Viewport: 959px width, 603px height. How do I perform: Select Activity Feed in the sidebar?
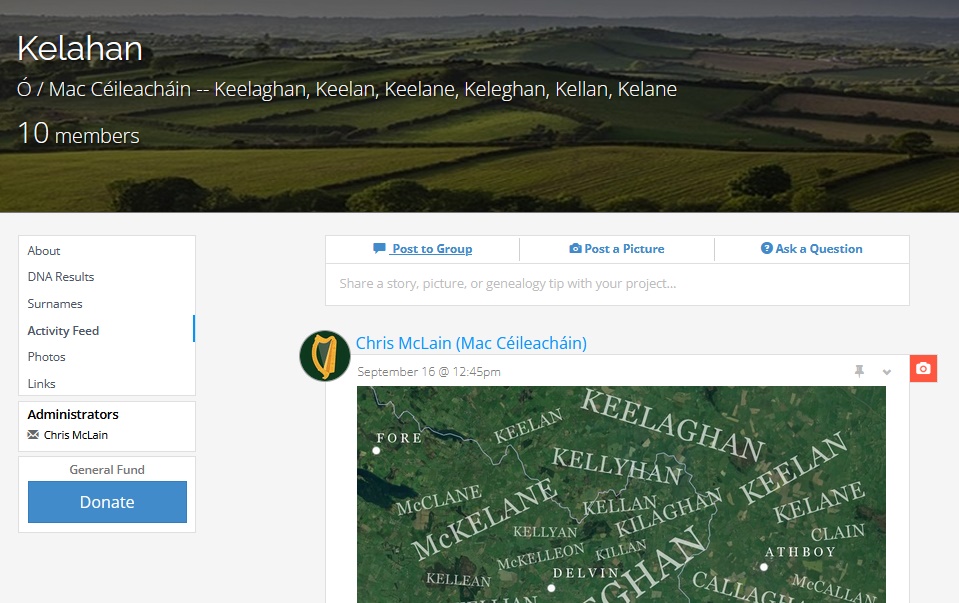63,331
